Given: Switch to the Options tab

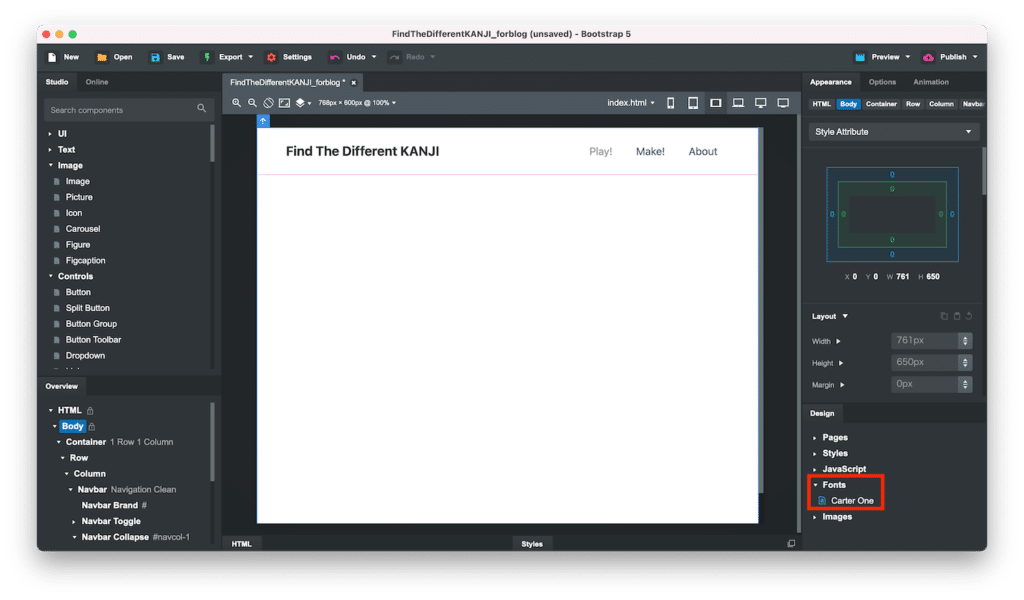Looking at the screenshot, I should tap(882, 82).
